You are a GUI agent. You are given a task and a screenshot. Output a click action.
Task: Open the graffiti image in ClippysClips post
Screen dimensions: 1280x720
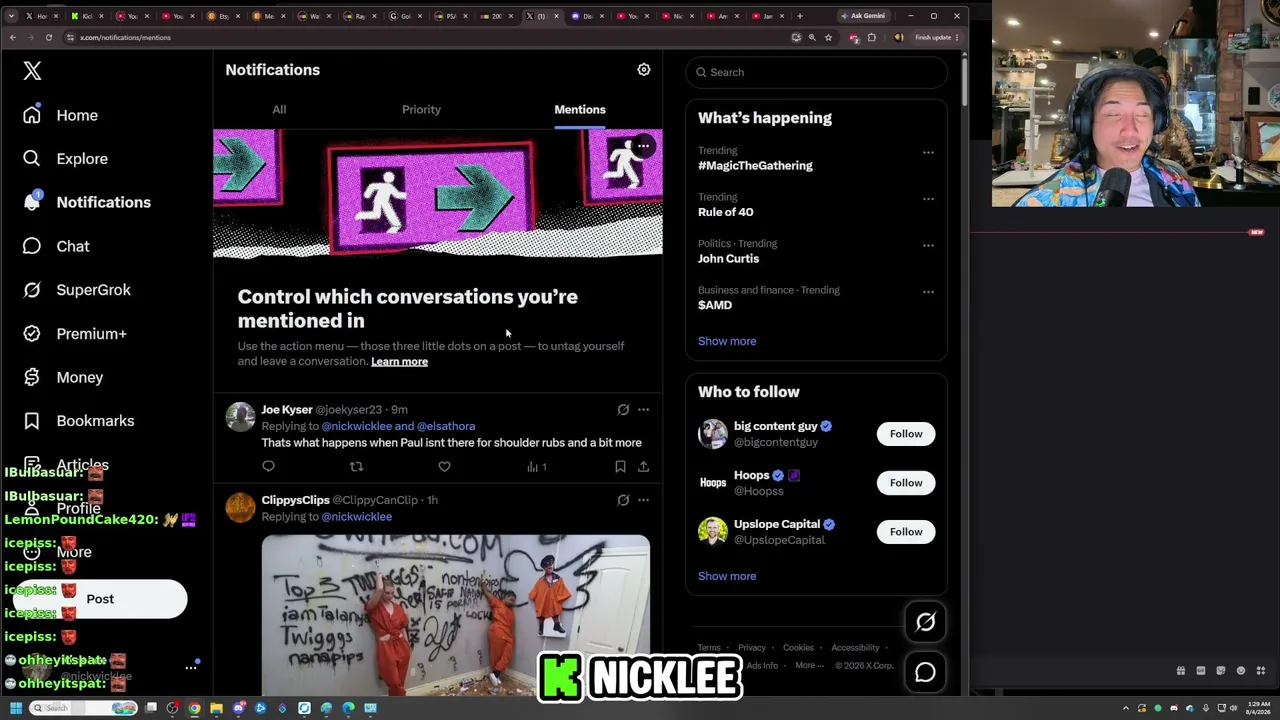456,615
